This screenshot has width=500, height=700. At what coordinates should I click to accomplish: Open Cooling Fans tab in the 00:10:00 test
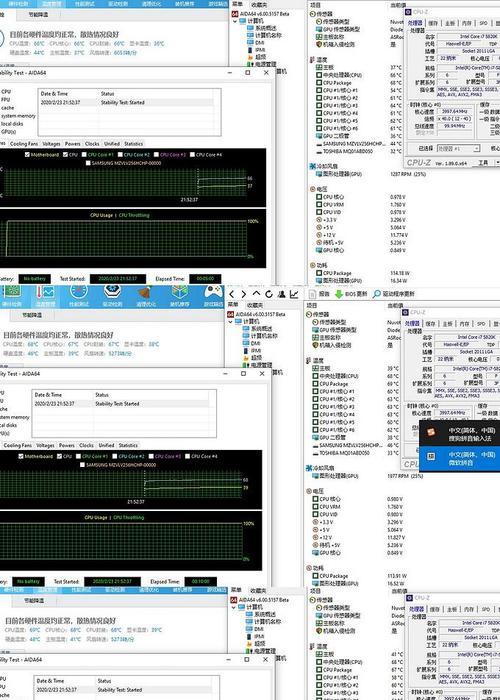coord(18,445)
